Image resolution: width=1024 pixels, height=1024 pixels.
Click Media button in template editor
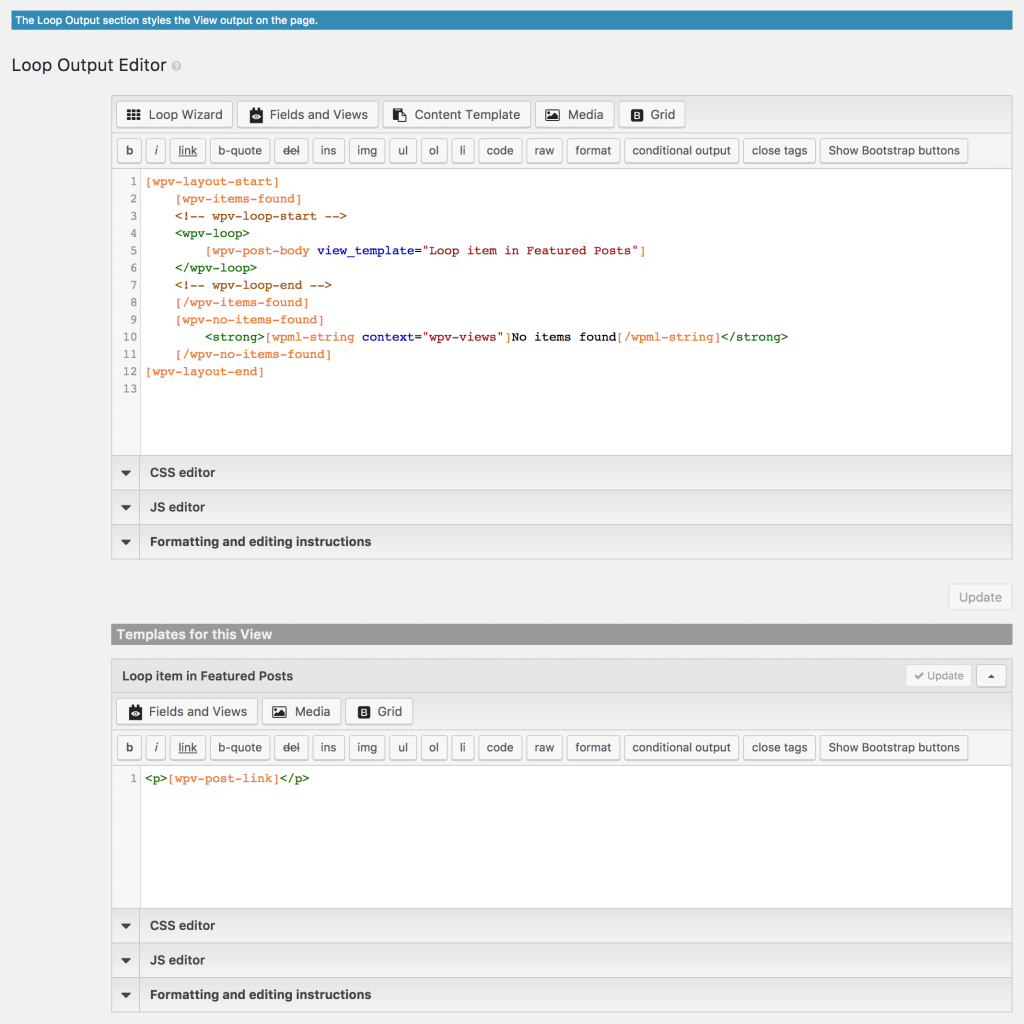(x=302, y=712)
